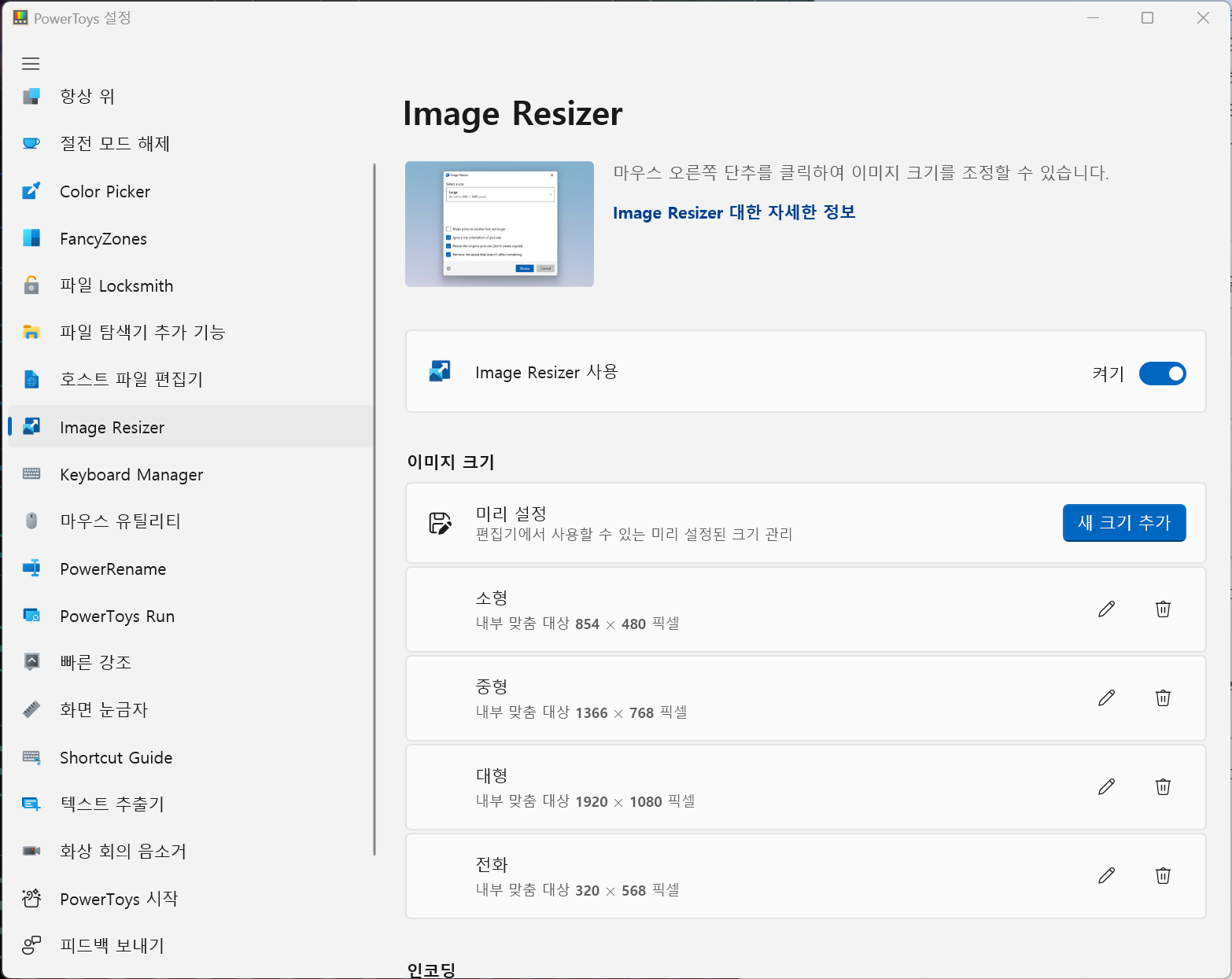Click the Color Picker eyedropper icon
The height and width of the screenshot is (979, 1232).
click(31, 191)
